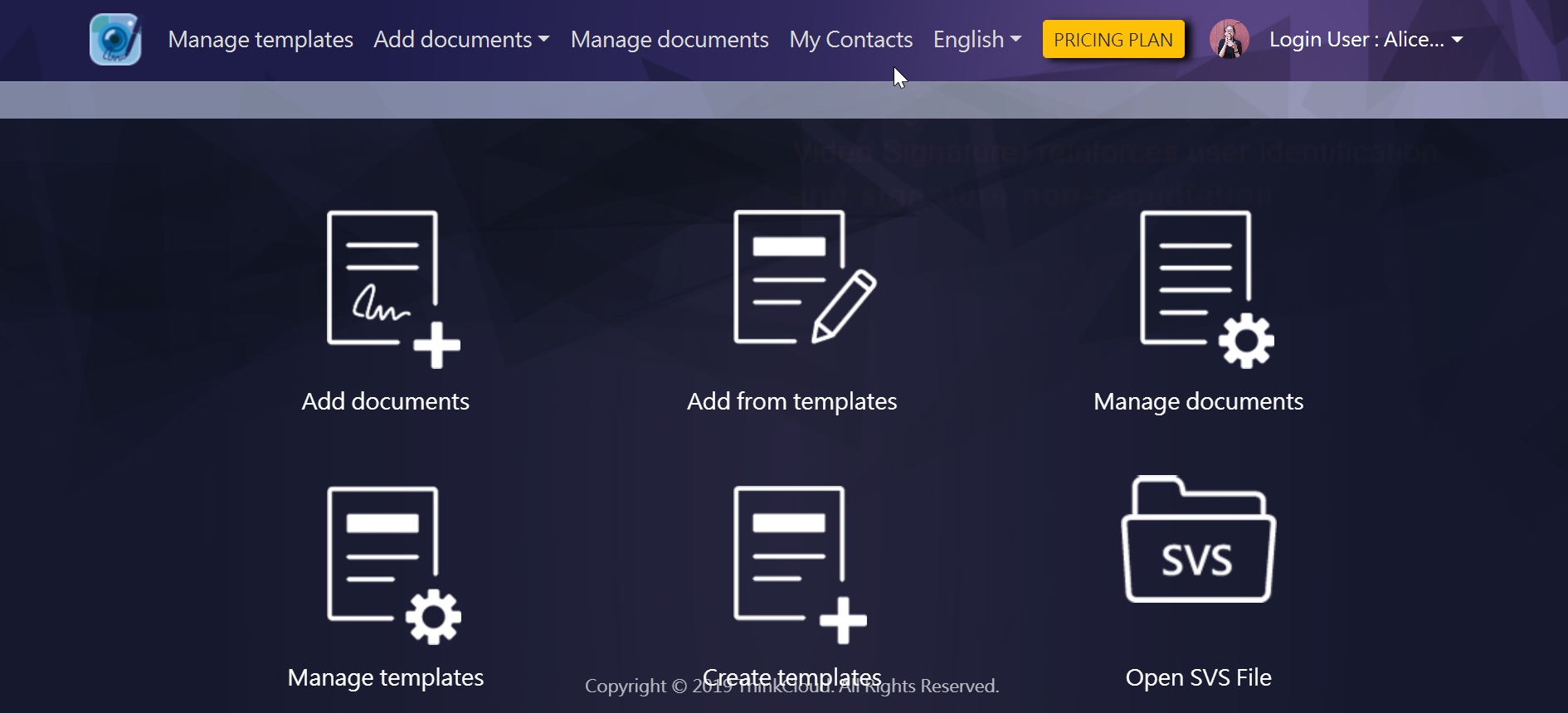Viewport: 1568px width, 713px height.
Task: Click the Manage templates tile label
Action: click(386, 677)
